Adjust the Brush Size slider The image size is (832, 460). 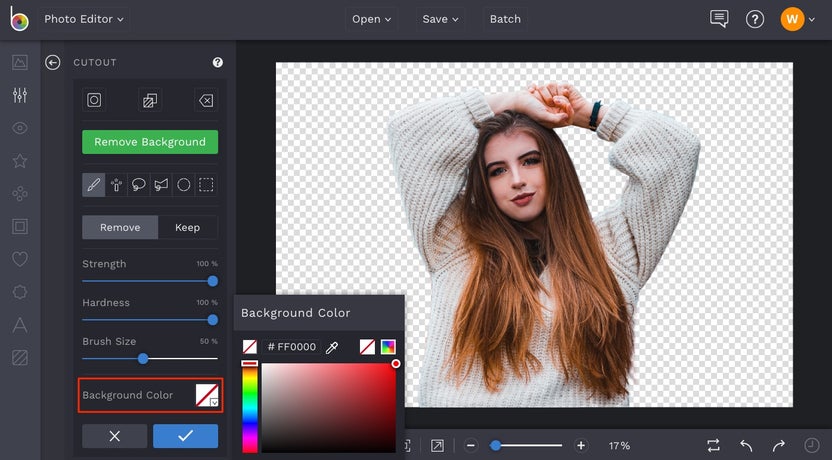pos(150,359)
